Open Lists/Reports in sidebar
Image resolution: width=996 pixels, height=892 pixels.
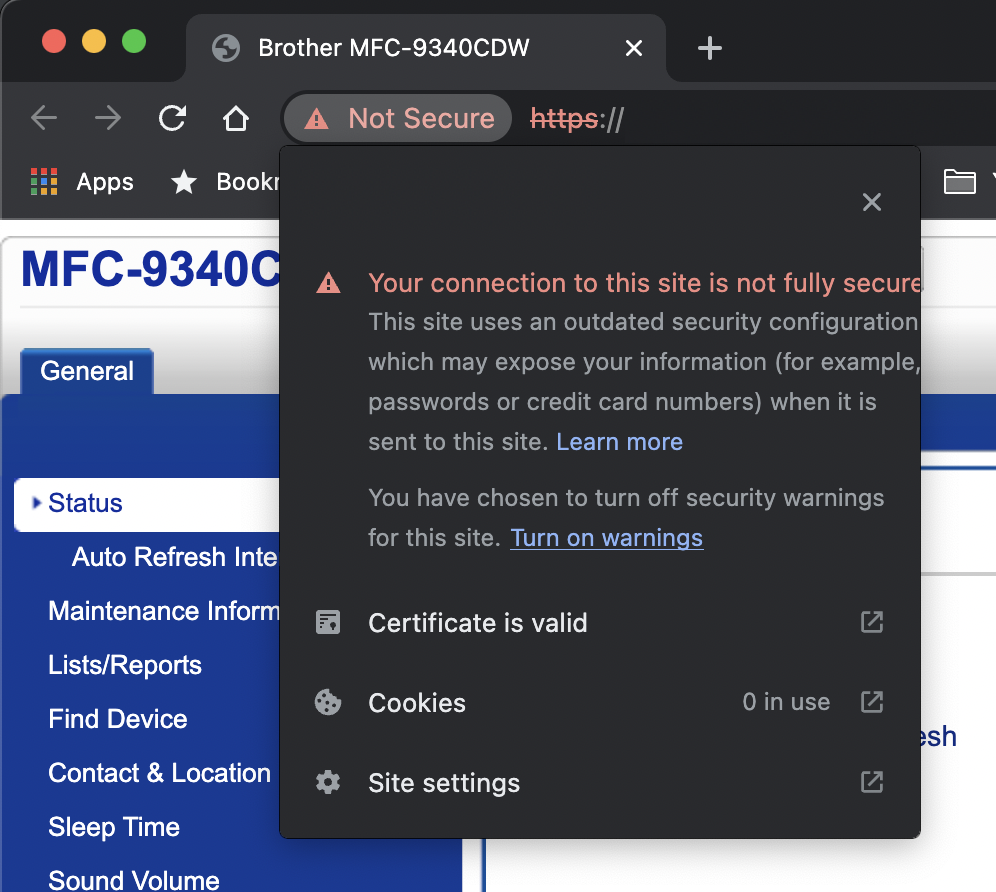(x=125, y=665)
